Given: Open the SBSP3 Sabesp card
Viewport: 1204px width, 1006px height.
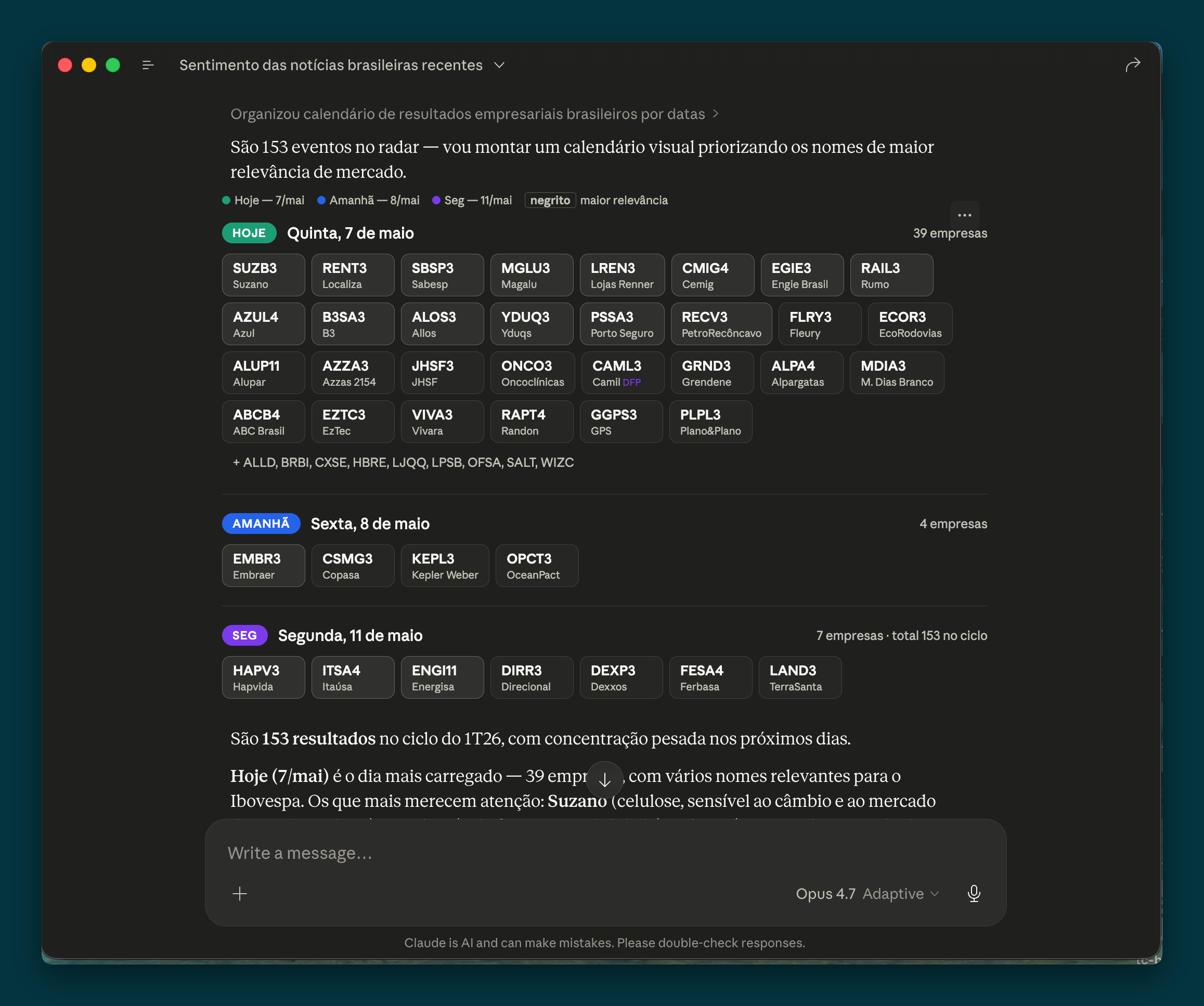Looking at the screenshot, I should [x=442, y=275].
